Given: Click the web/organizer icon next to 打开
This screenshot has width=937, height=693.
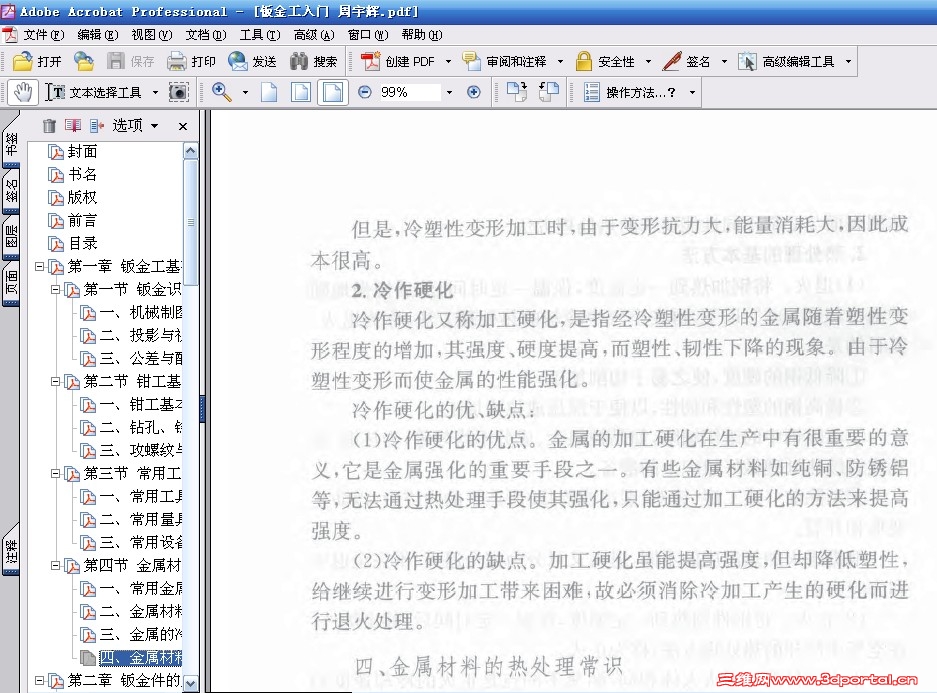Looking at the screenshot, I should pyautogui.click(x=84, y=61).
